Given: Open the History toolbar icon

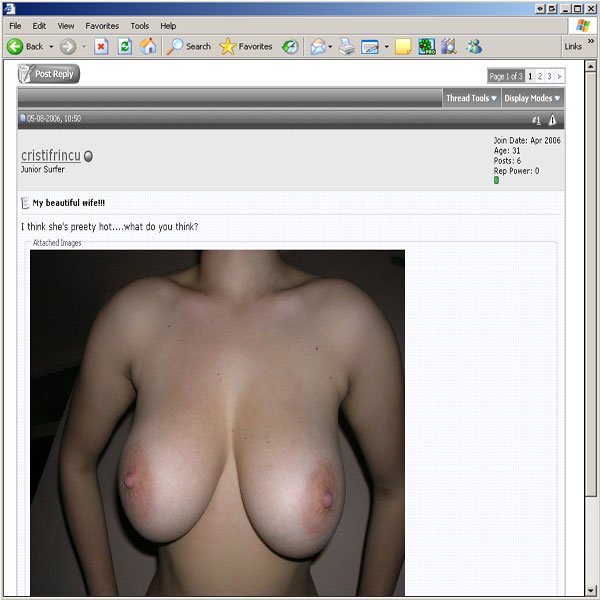Looking at the screenshot, I should 290,46.
